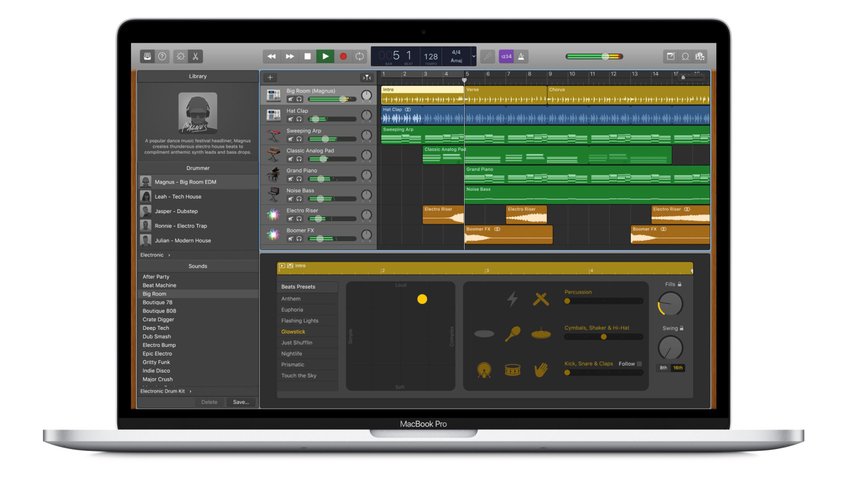Select the Verse drummer region
This screenshot has width=850, height=478.
(505, 95)
